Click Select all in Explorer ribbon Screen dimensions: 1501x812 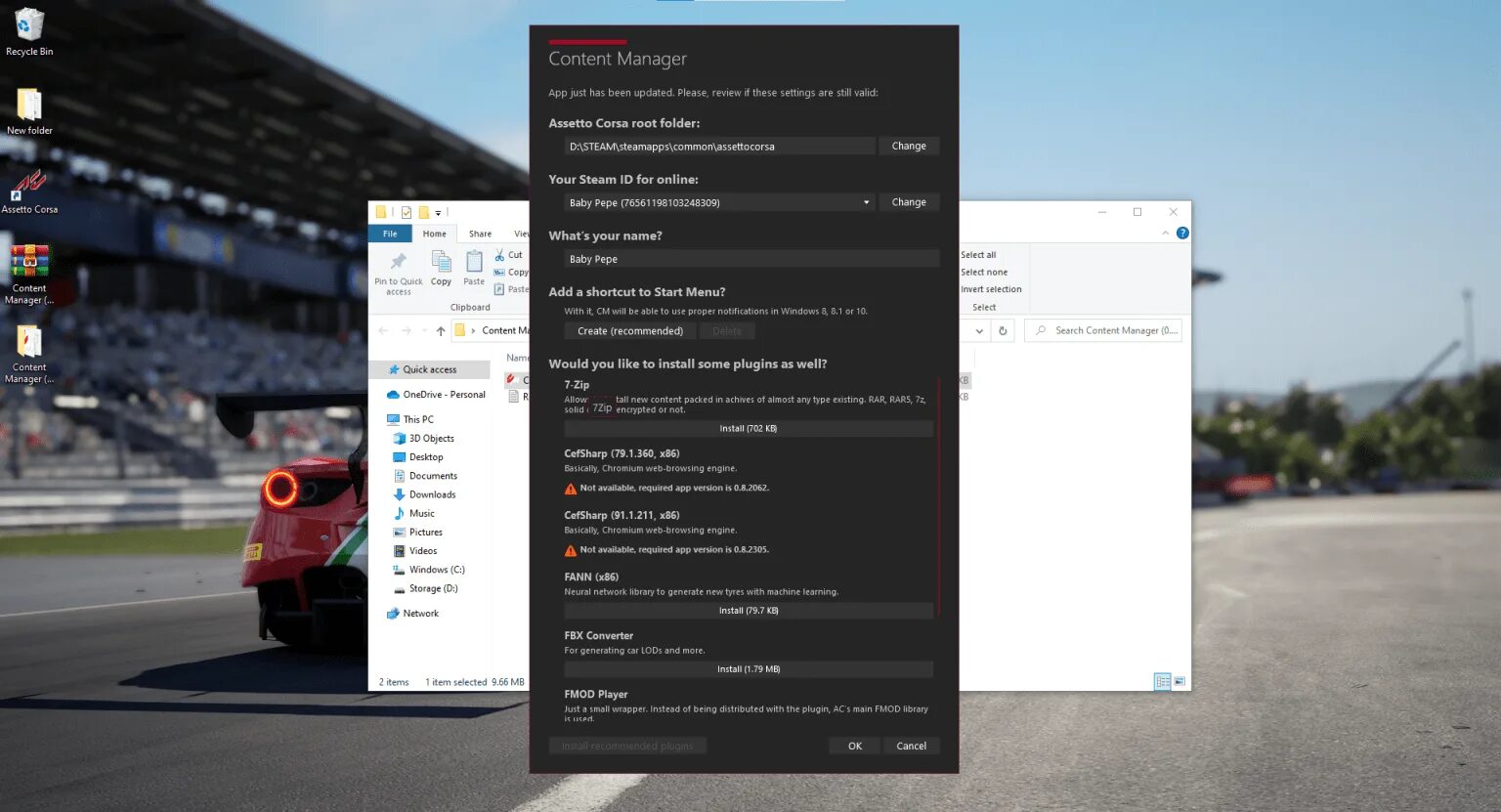tap(978, 255)
